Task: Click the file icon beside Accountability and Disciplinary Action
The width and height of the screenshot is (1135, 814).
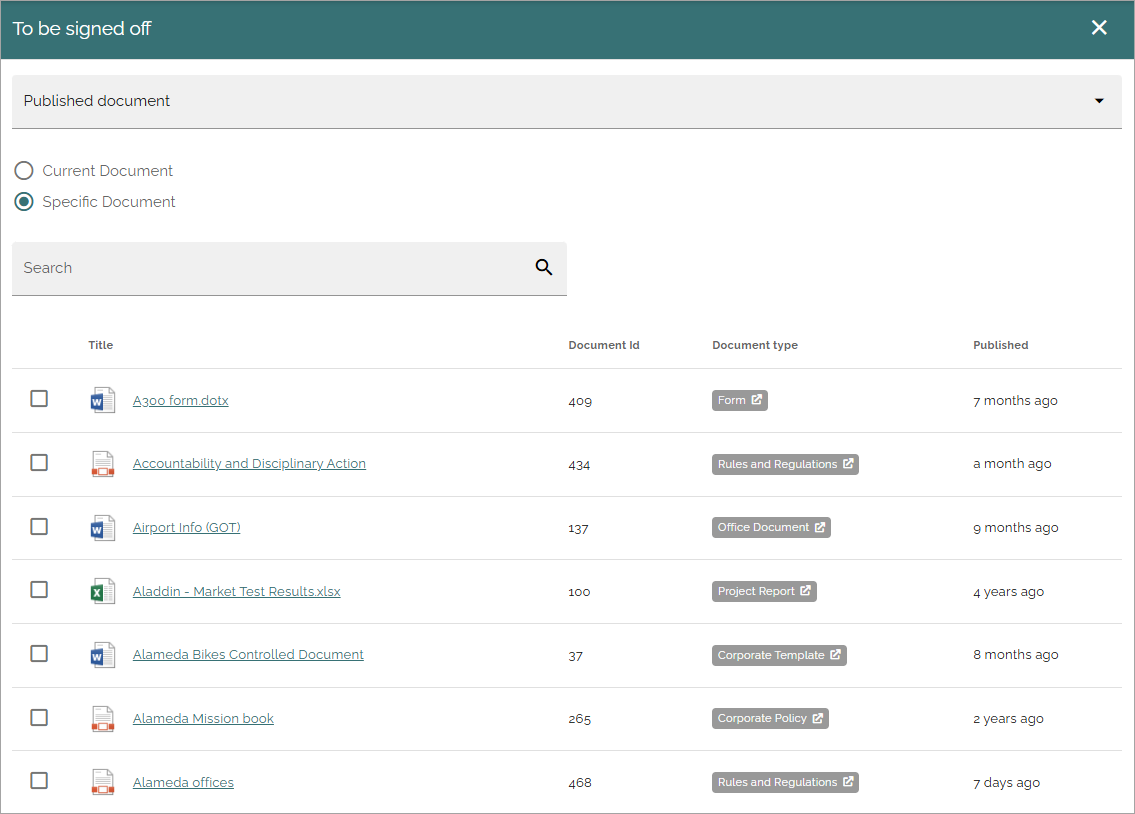Action: tap(103, 464)
